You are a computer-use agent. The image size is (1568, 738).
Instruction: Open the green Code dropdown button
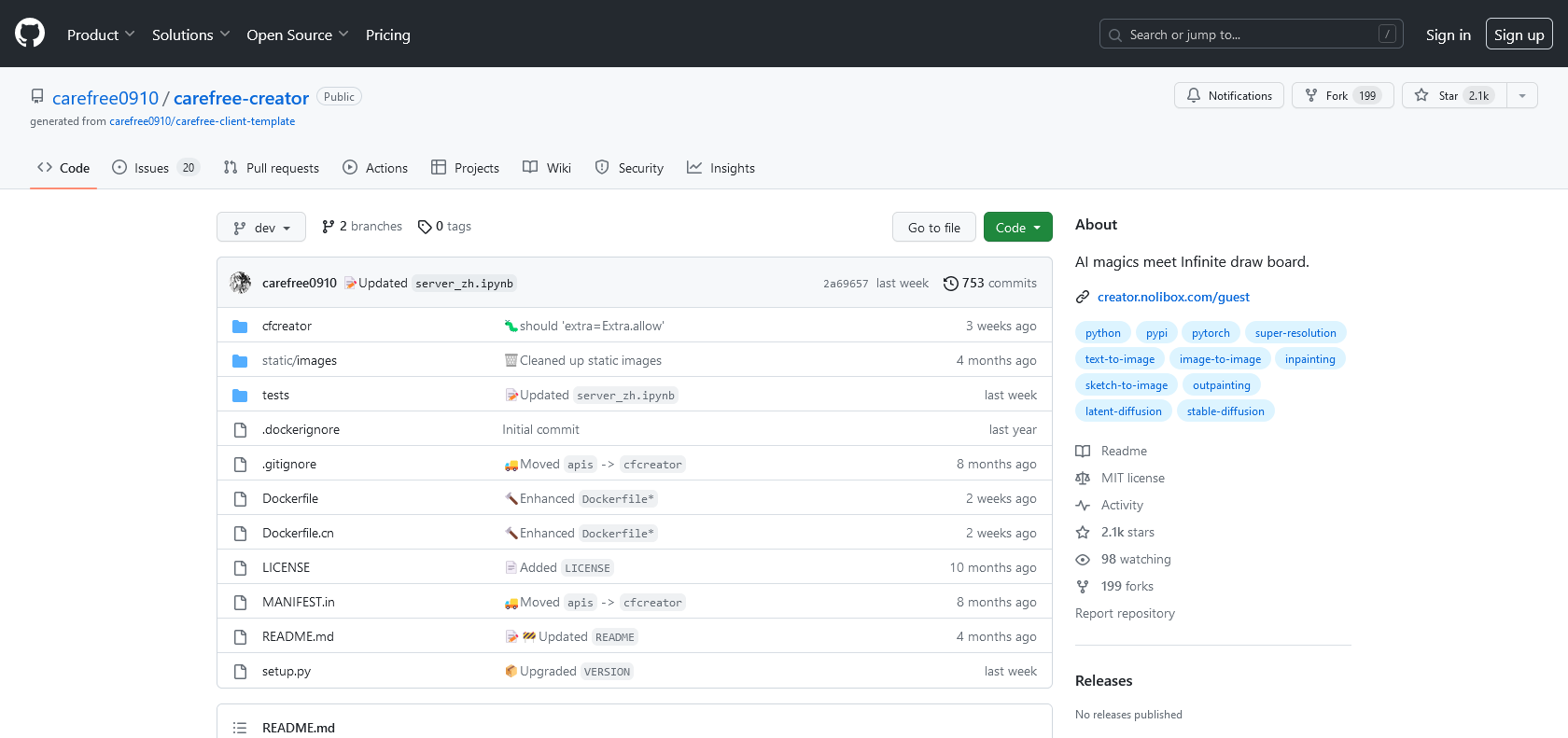(1018, 227)
